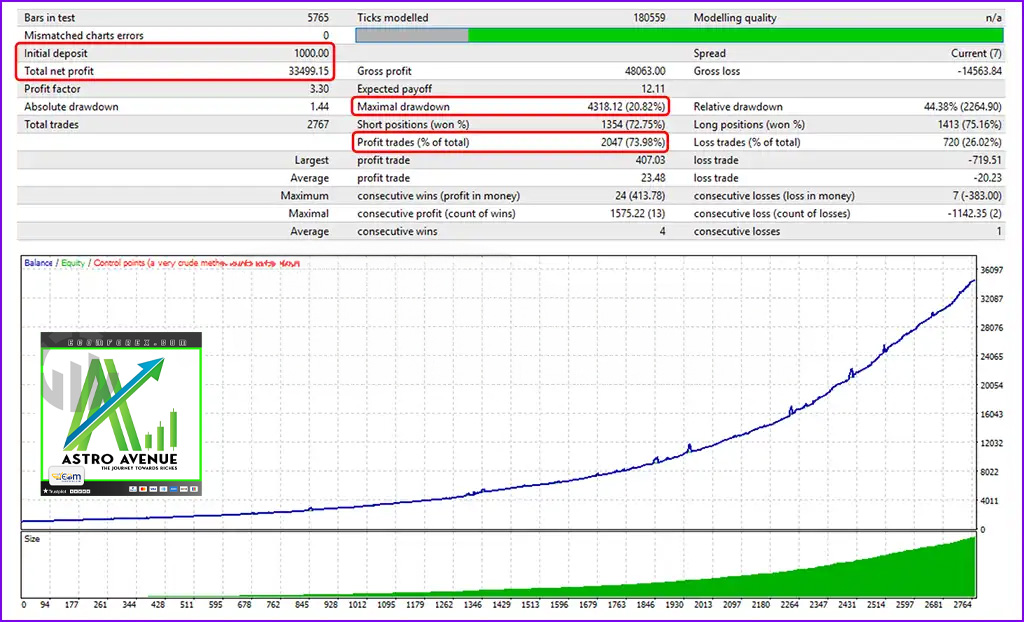Click the 'Total trades' label

[51, 124]
